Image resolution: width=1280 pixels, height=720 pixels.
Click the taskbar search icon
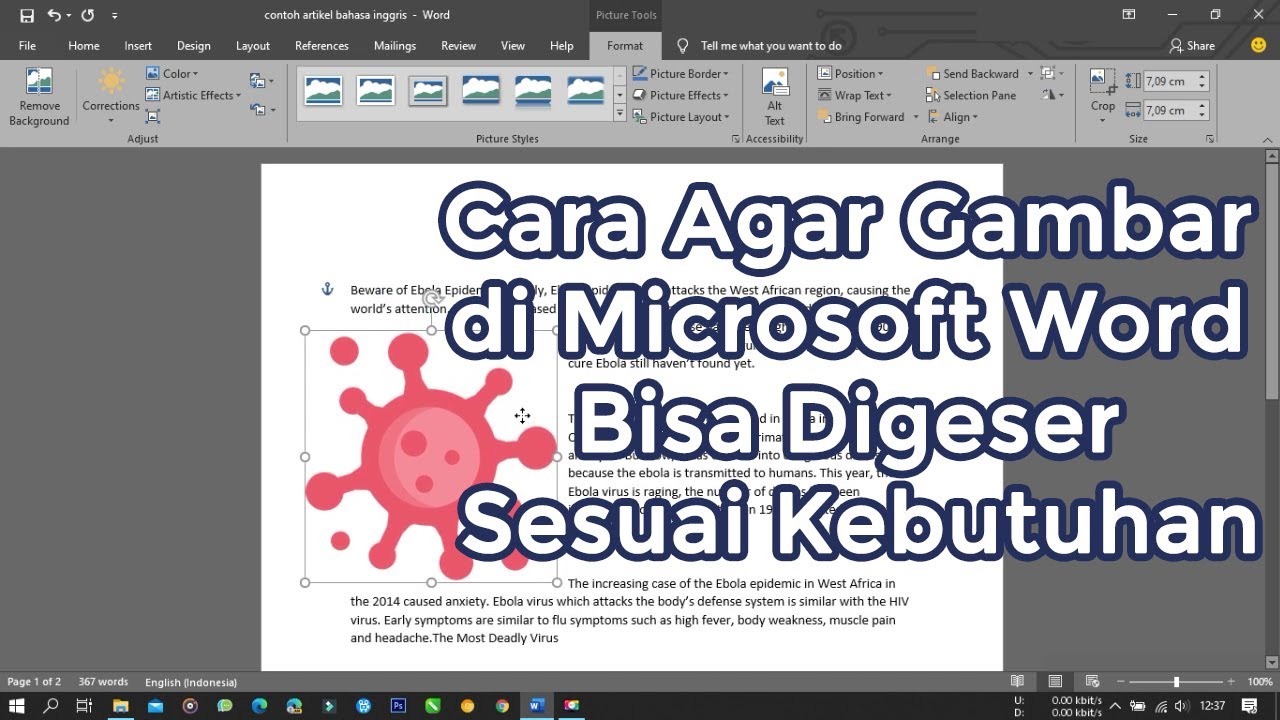pos(51,706)
